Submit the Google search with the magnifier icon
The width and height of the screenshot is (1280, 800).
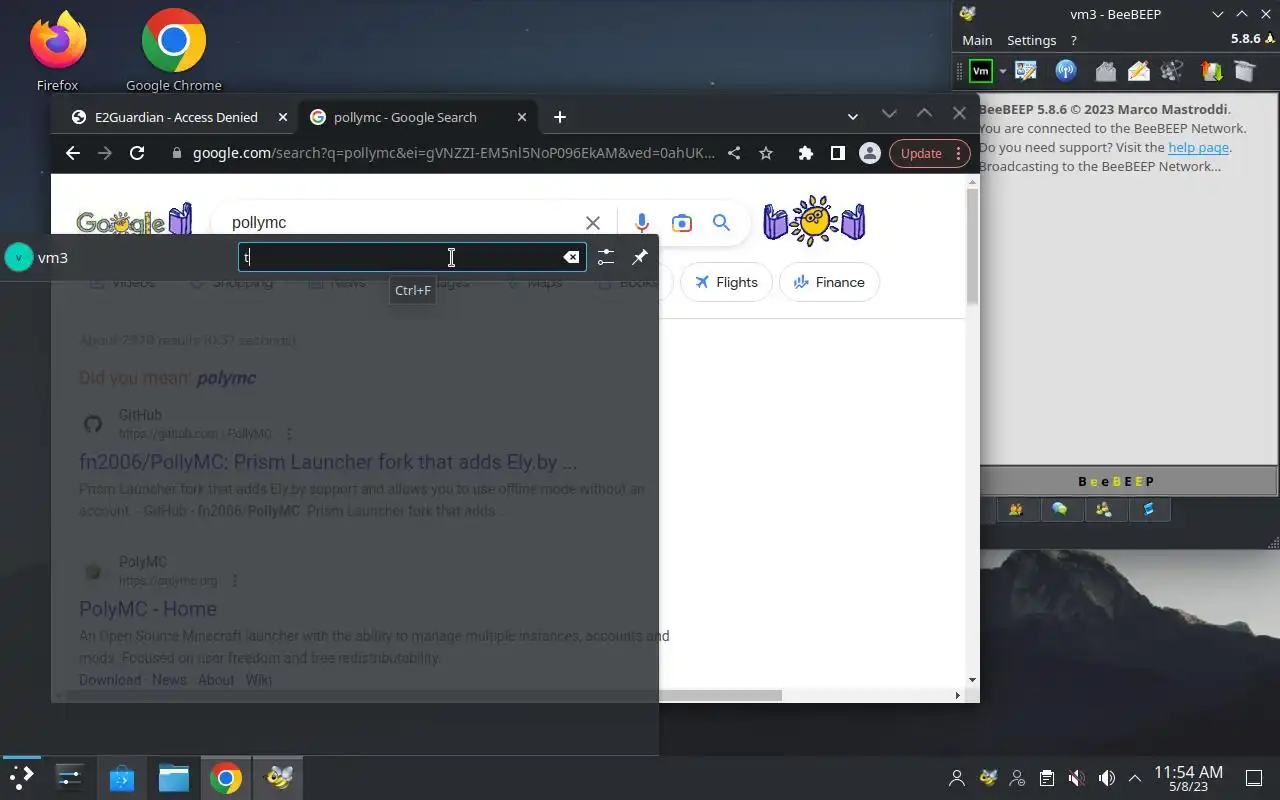[x=721, y=223]
